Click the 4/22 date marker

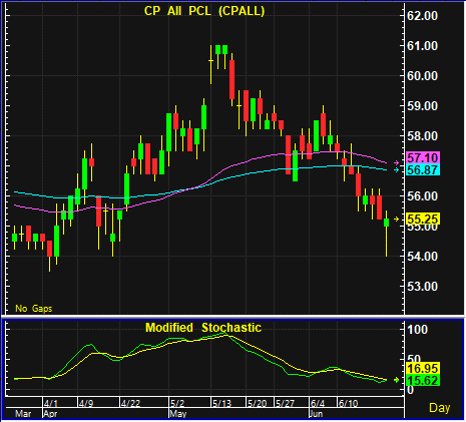pos(131,403)
